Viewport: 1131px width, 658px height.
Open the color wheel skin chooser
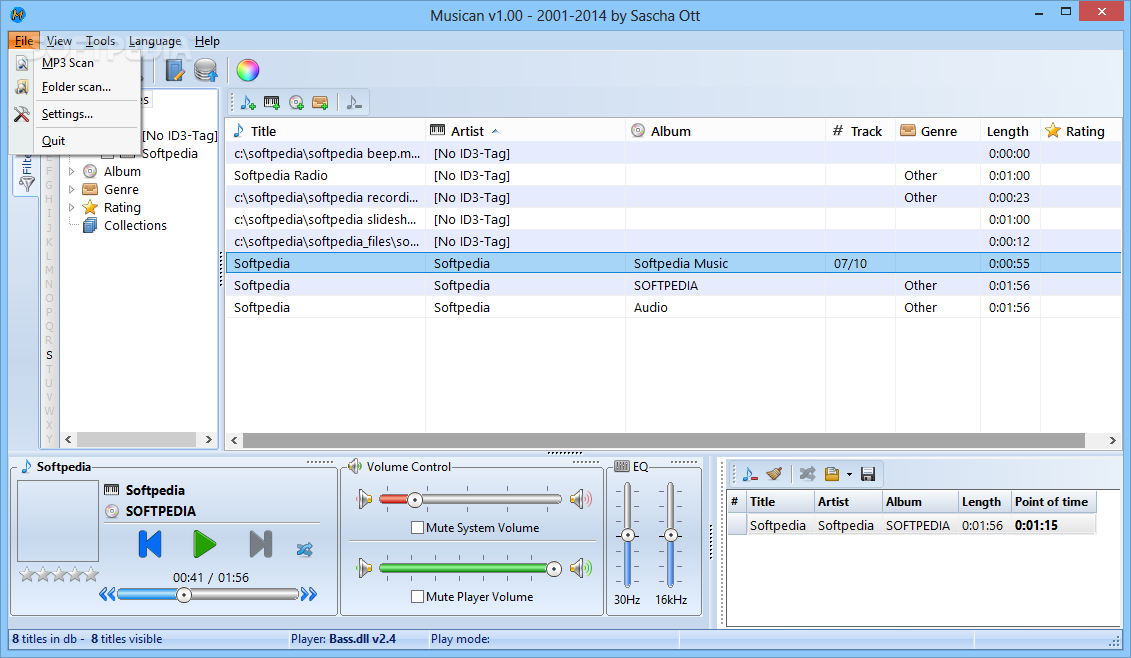[x=247, y=70]
